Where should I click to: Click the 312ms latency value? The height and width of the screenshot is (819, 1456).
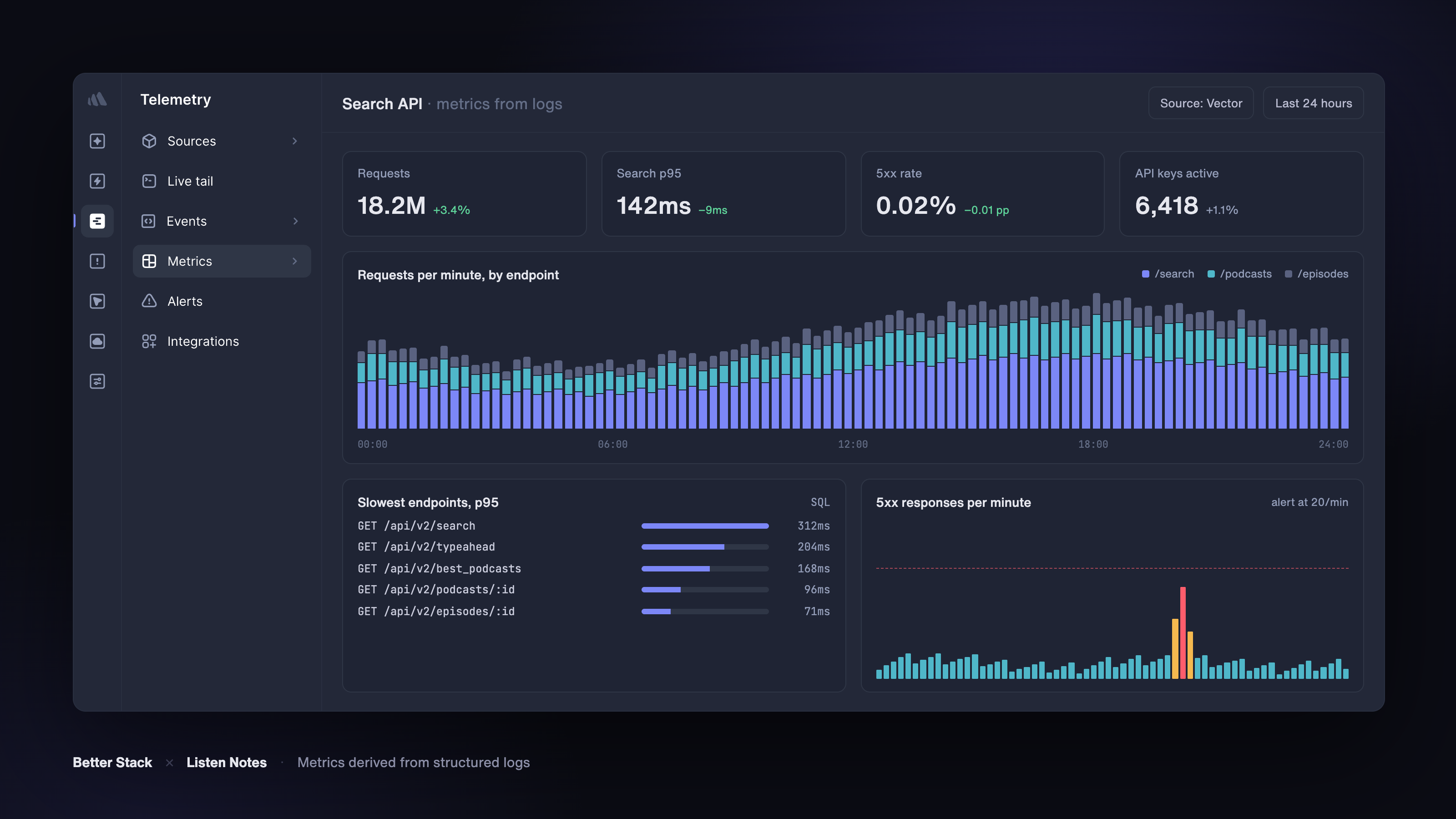tap(814, 526)
